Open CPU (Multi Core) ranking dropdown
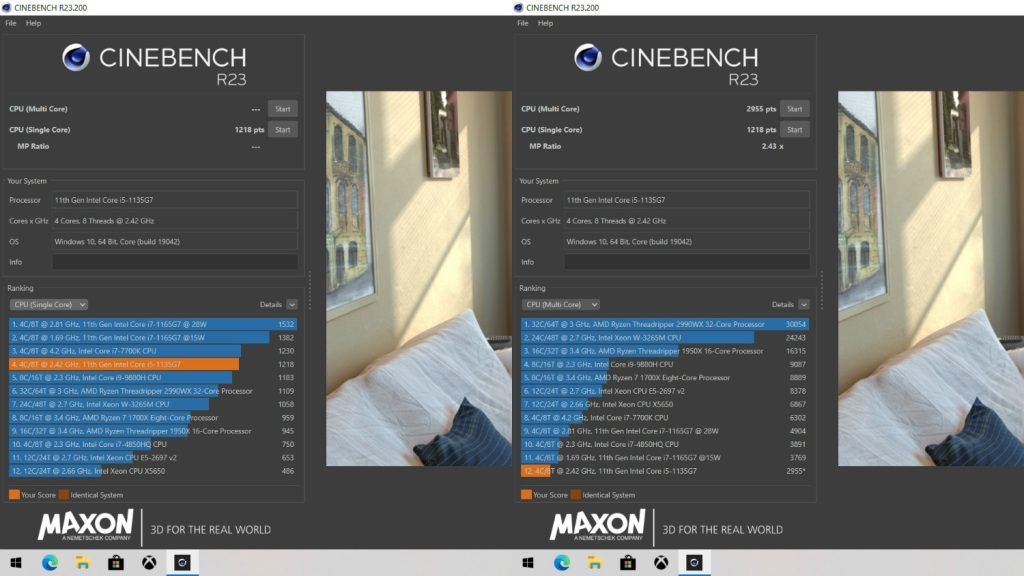Viewport: 1024px width, 576px height. 560,304
